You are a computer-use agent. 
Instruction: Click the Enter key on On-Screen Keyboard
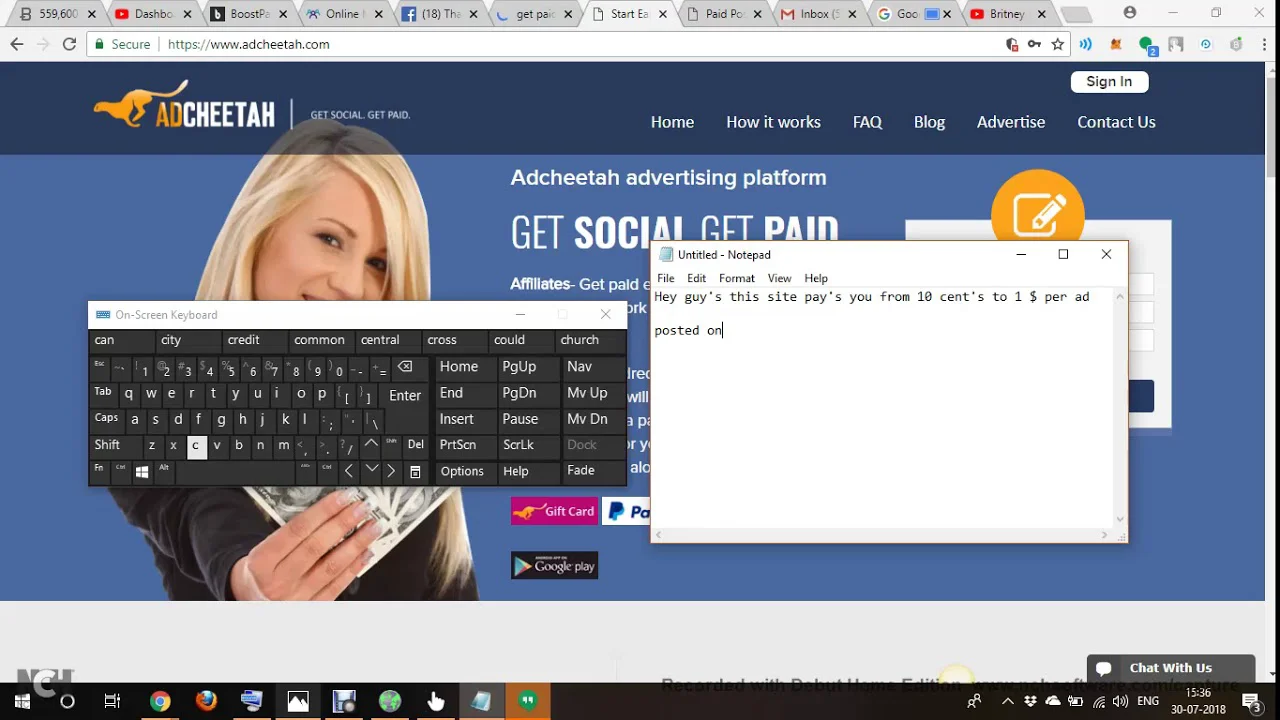405,396
